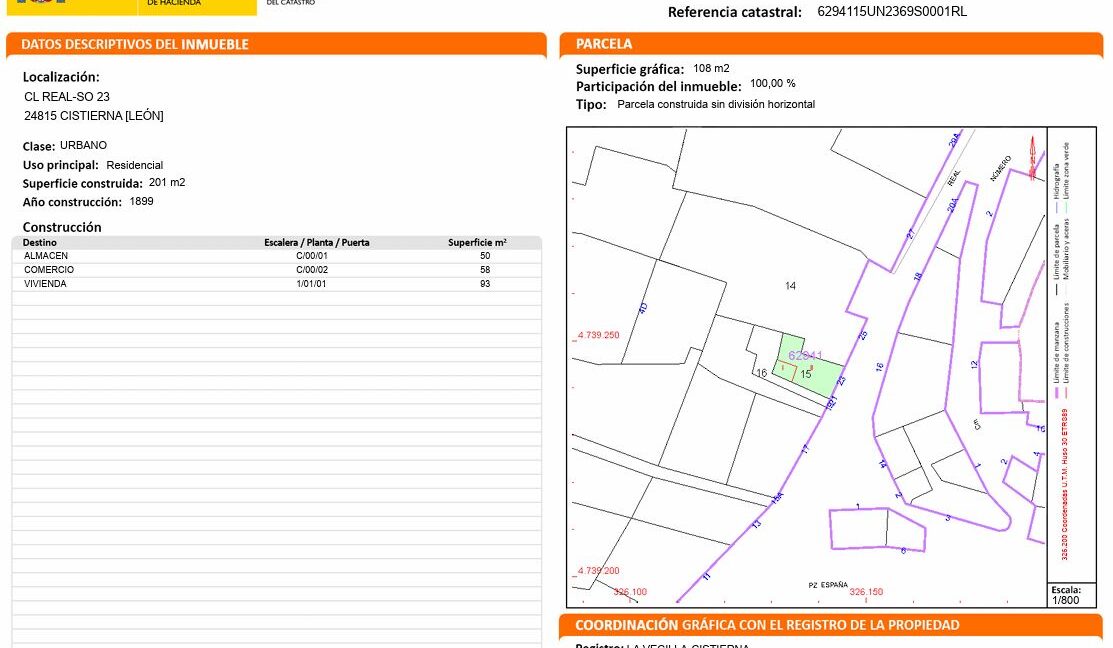The image size is (1113, 648).
Task: Select the 'Referencia catastral:' label
Action: 735,12
